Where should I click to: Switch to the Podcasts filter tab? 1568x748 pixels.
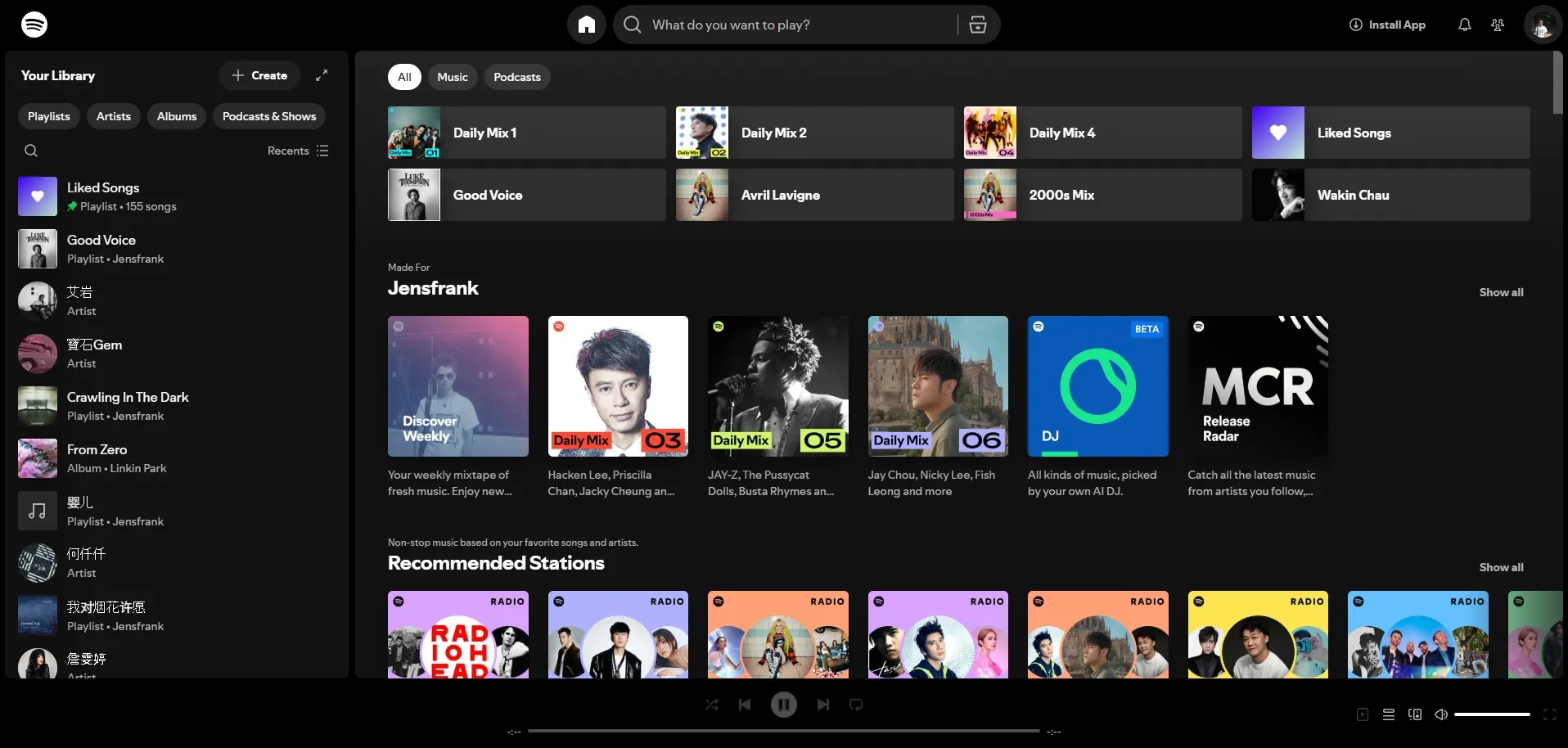click(516, 77)
